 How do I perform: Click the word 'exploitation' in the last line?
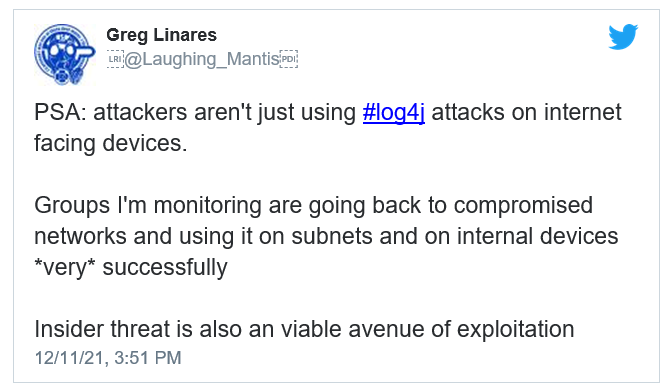point(515,330)
